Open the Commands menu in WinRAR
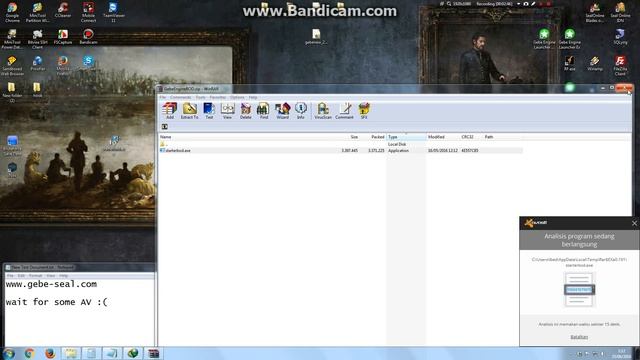 tap(180, 98)
